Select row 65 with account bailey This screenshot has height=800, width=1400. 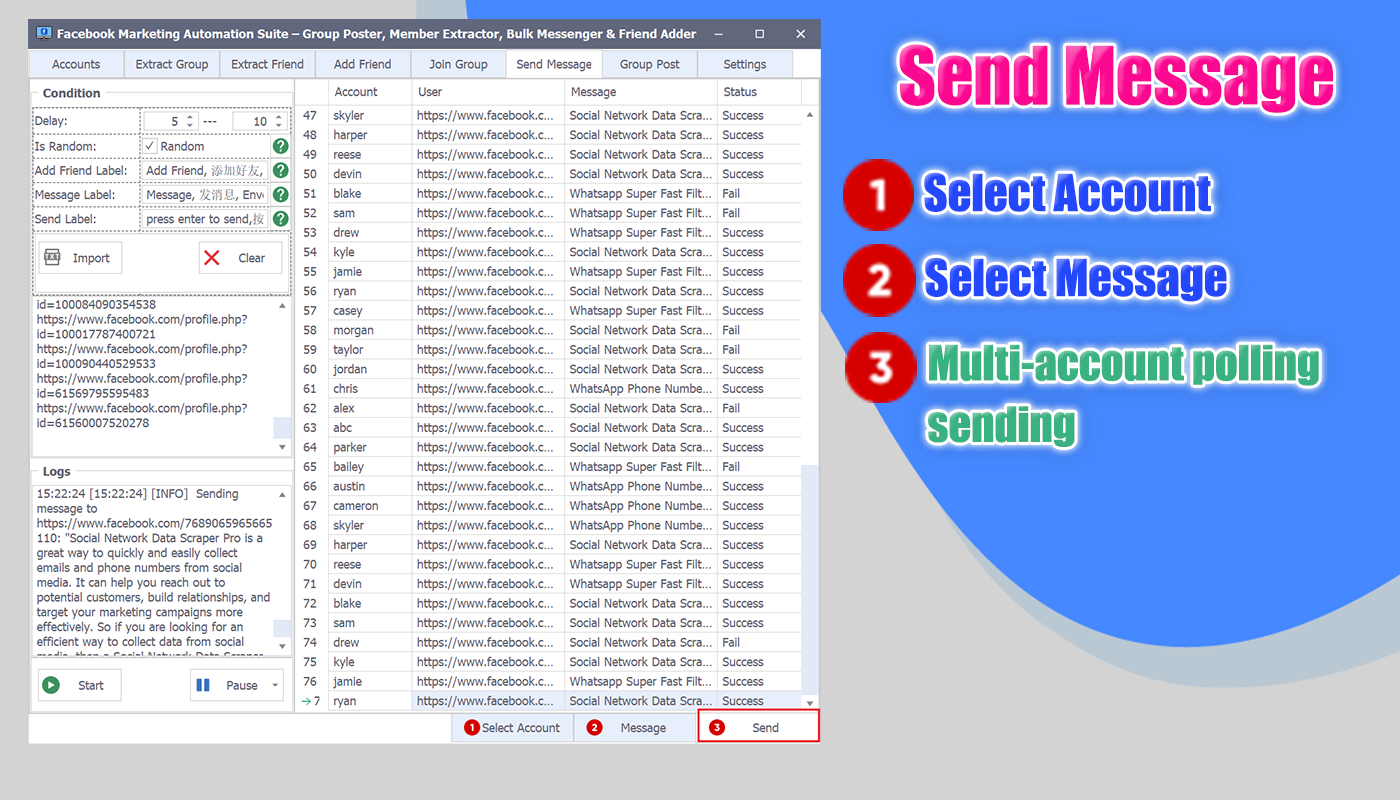549,467
